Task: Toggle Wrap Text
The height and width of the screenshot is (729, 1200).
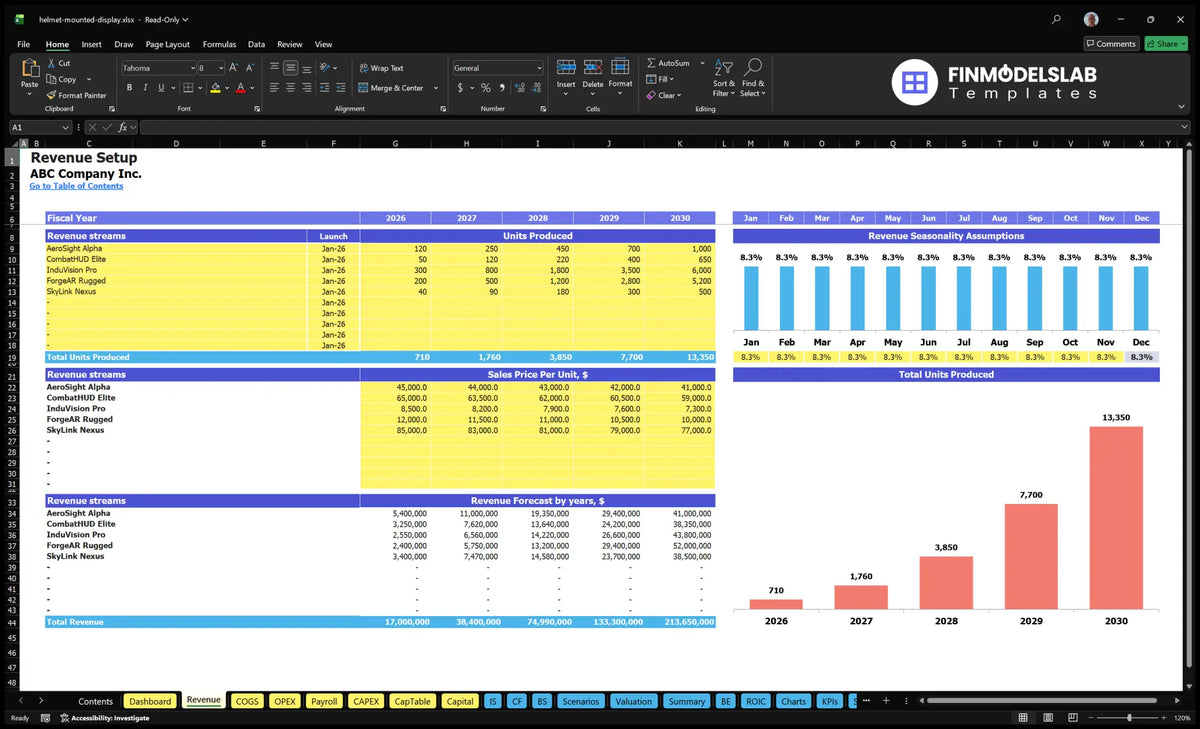Action: point(381,68)
